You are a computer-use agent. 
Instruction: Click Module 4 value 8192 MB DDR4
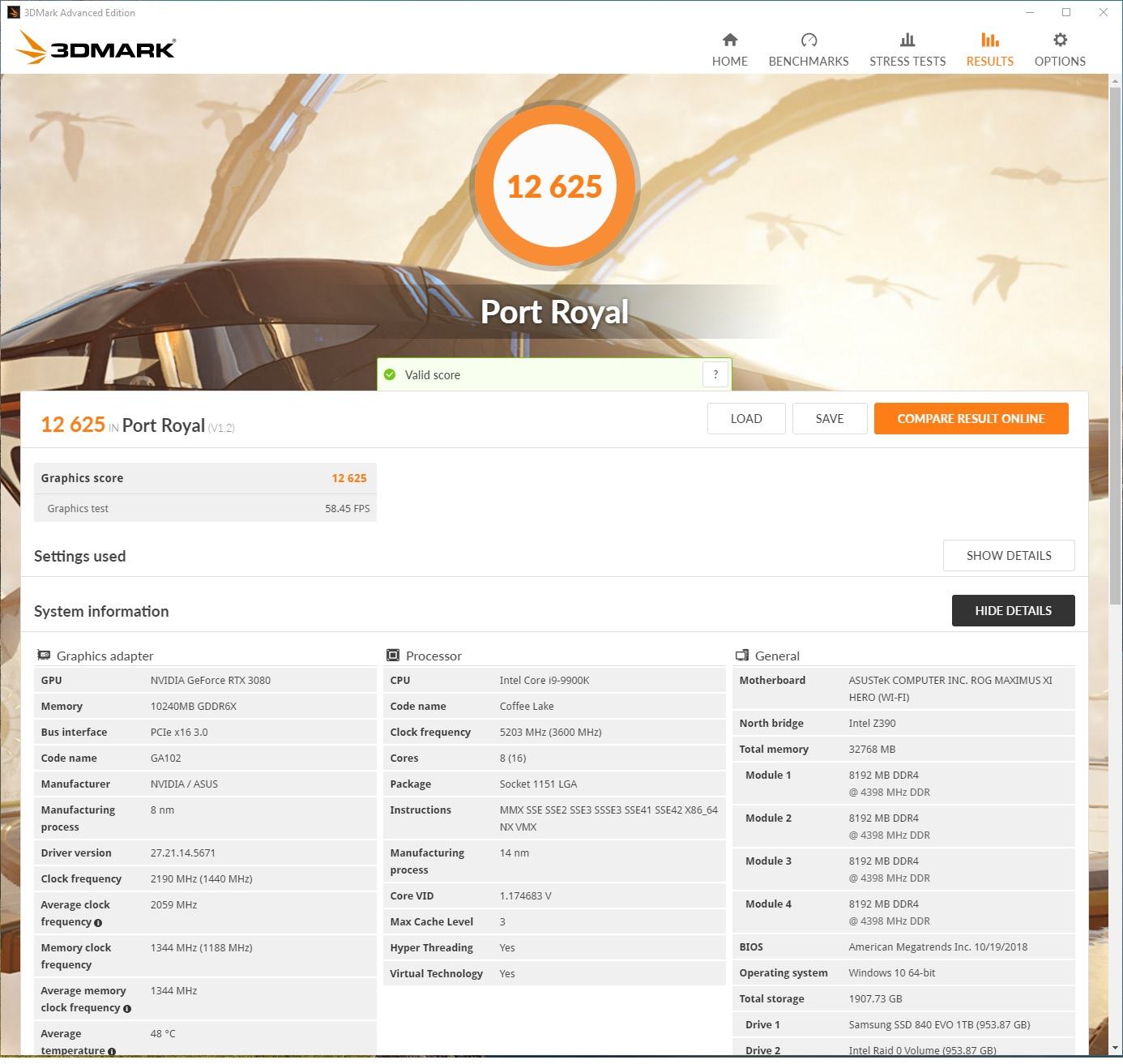[x=884, y=904]
